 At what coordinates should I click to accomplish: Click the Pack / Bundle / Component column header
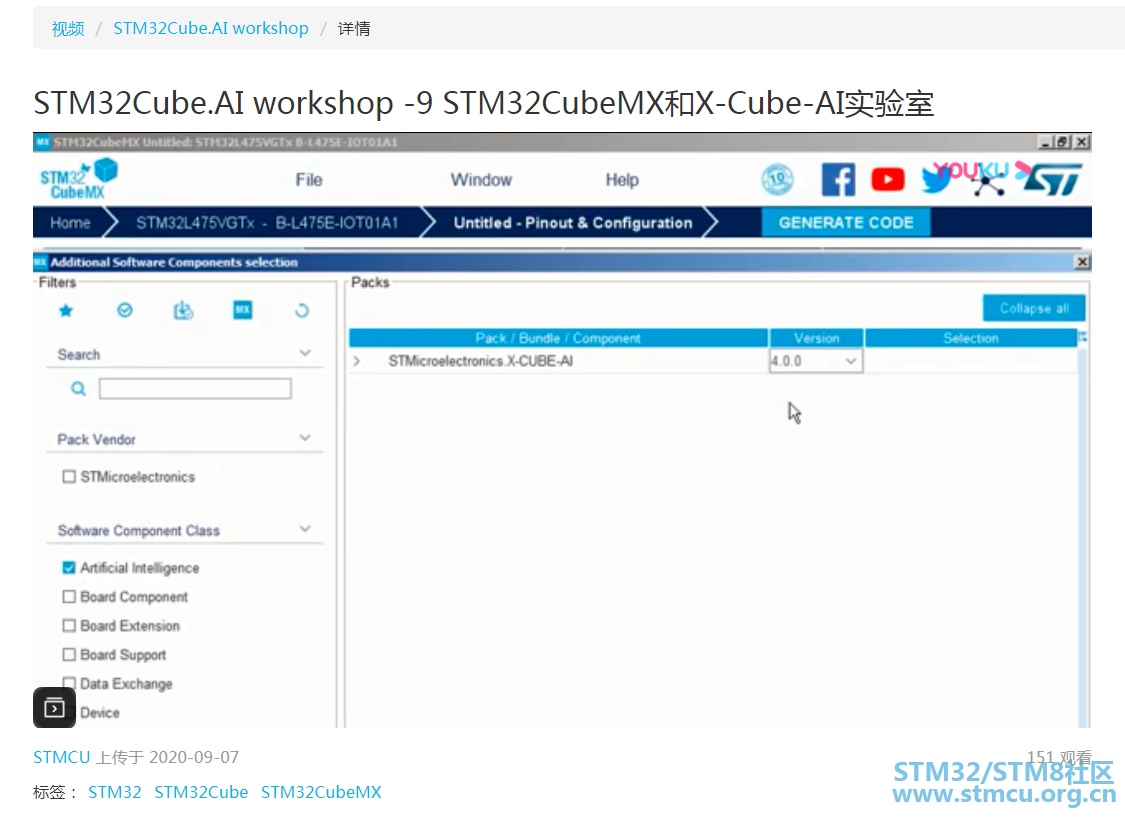[x=558, y=338]
